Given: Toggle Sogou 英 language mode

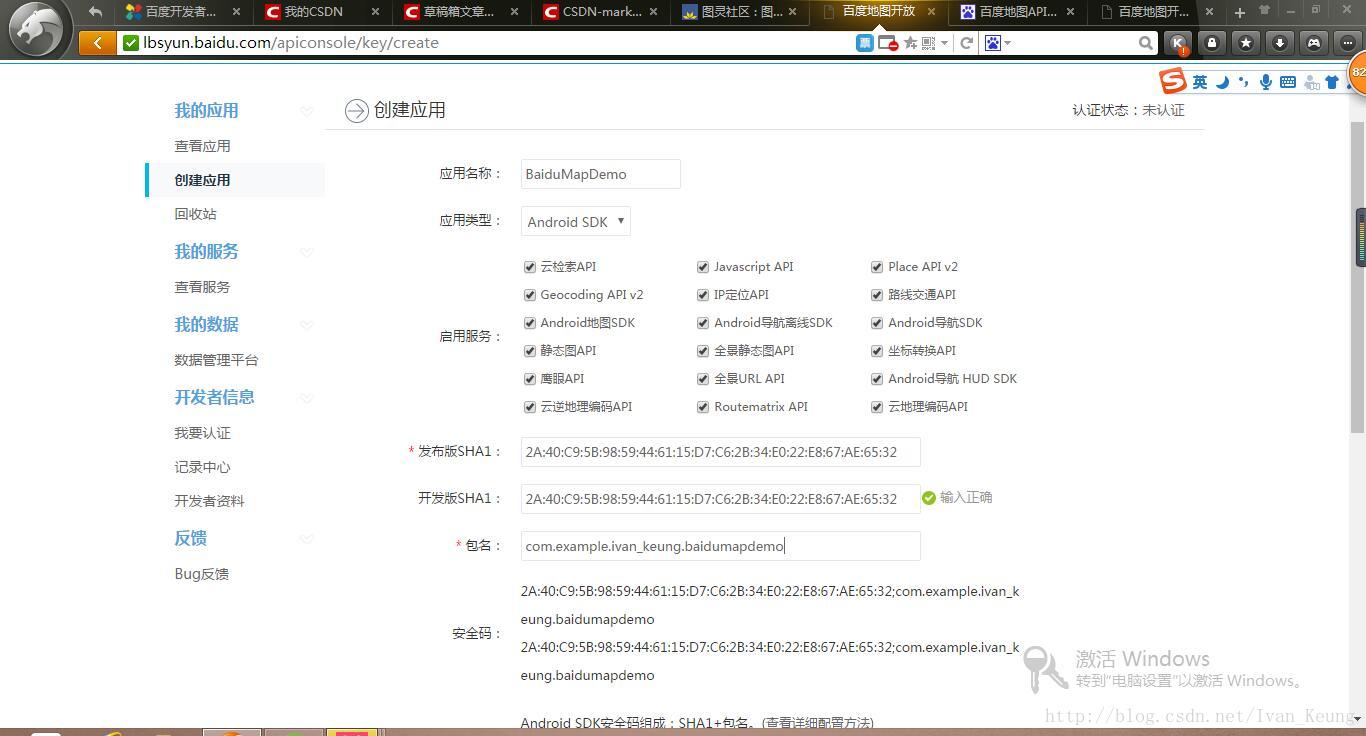Looking at the screenshot, I should click(1200, 82).
